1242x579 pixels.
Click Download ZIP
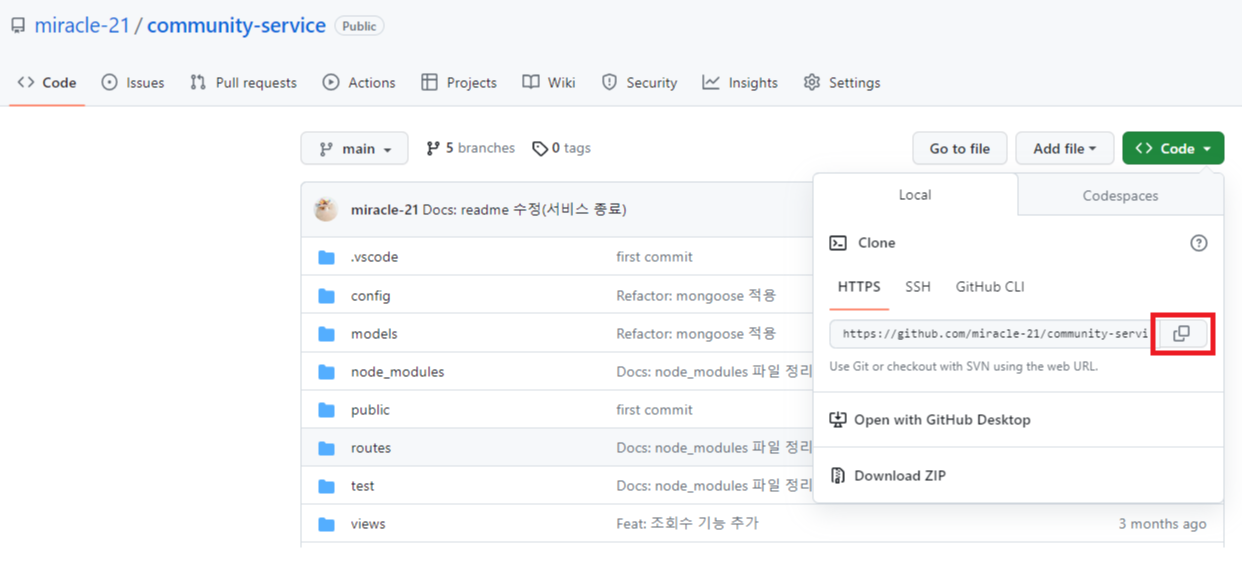tap(888, 476)
